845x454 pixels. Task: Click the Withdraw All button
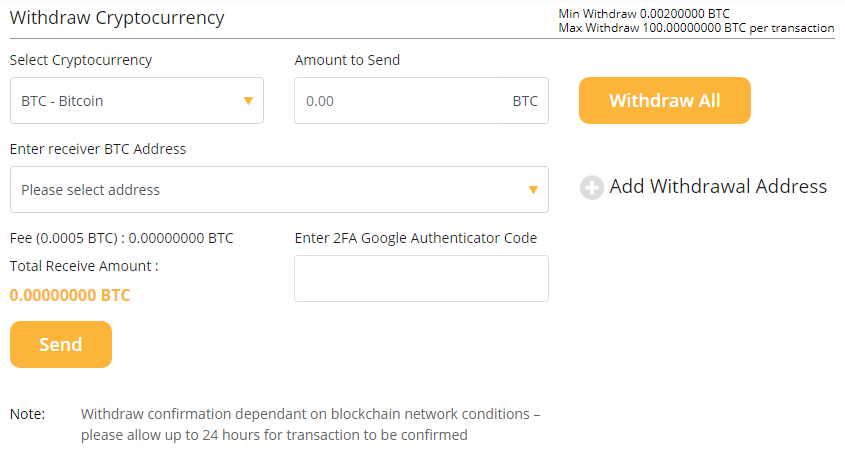click(664, 100)
